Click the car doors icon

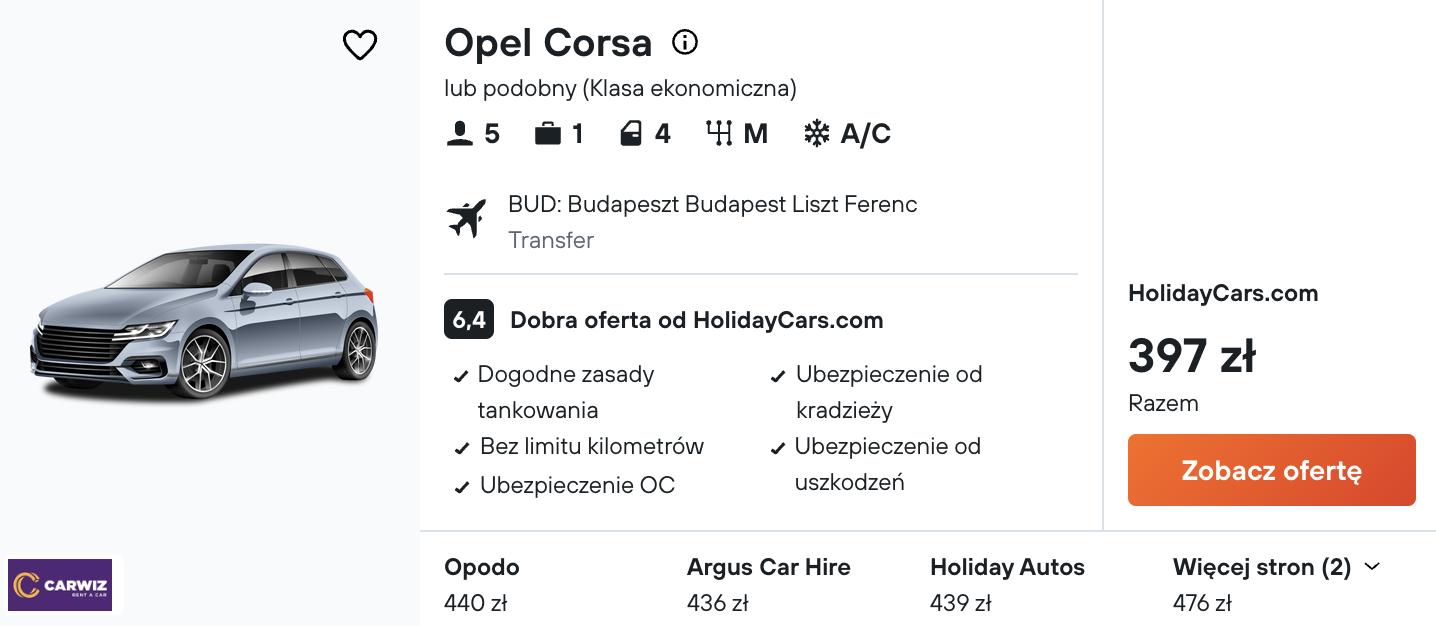(x=631, y=134)
